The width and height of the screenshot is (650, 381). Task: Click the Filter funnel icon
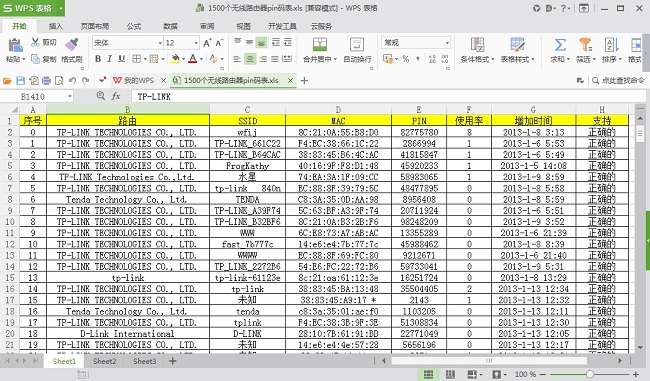585,45
